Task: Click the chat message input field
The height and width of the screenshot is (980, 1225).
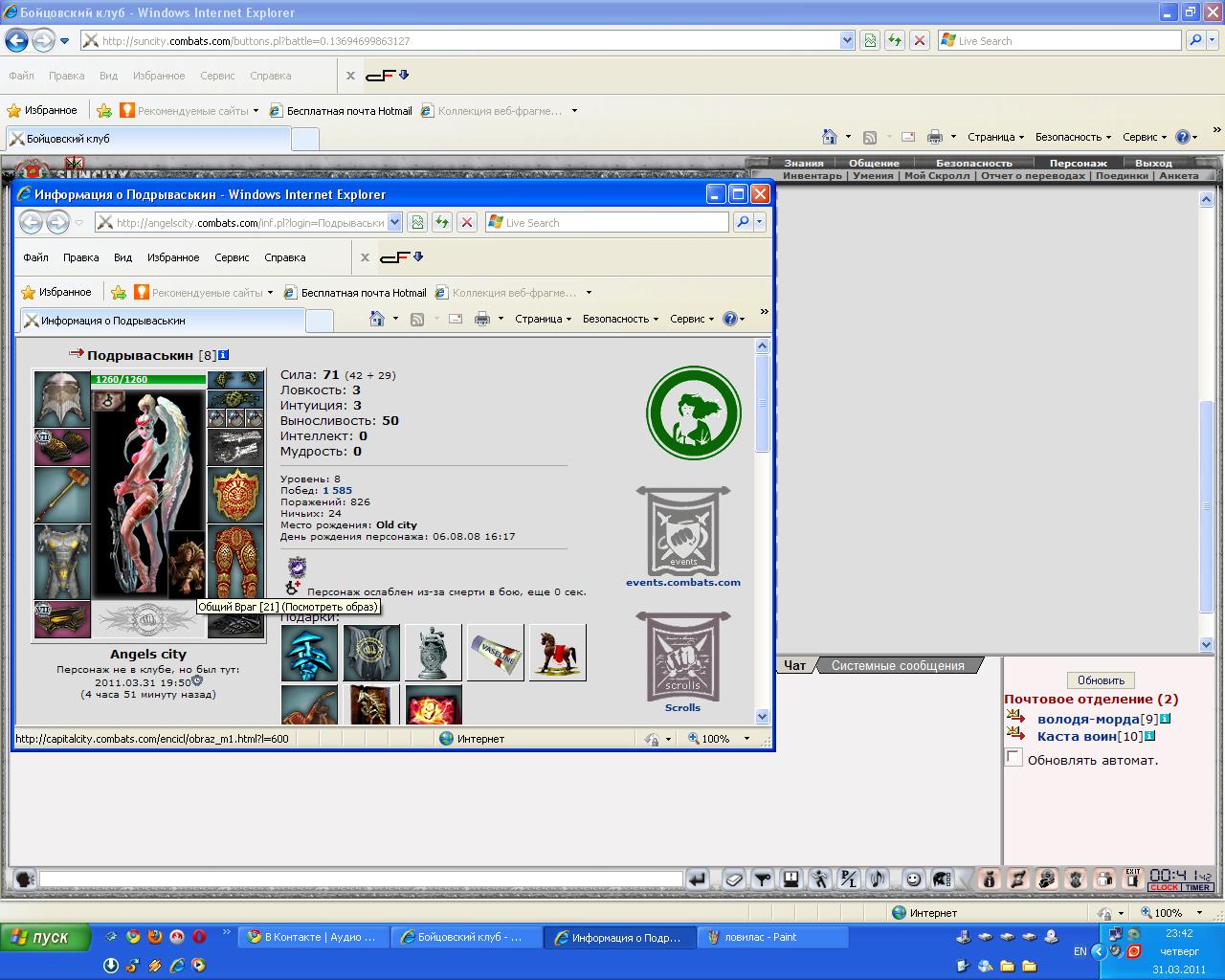Action: 360,879
